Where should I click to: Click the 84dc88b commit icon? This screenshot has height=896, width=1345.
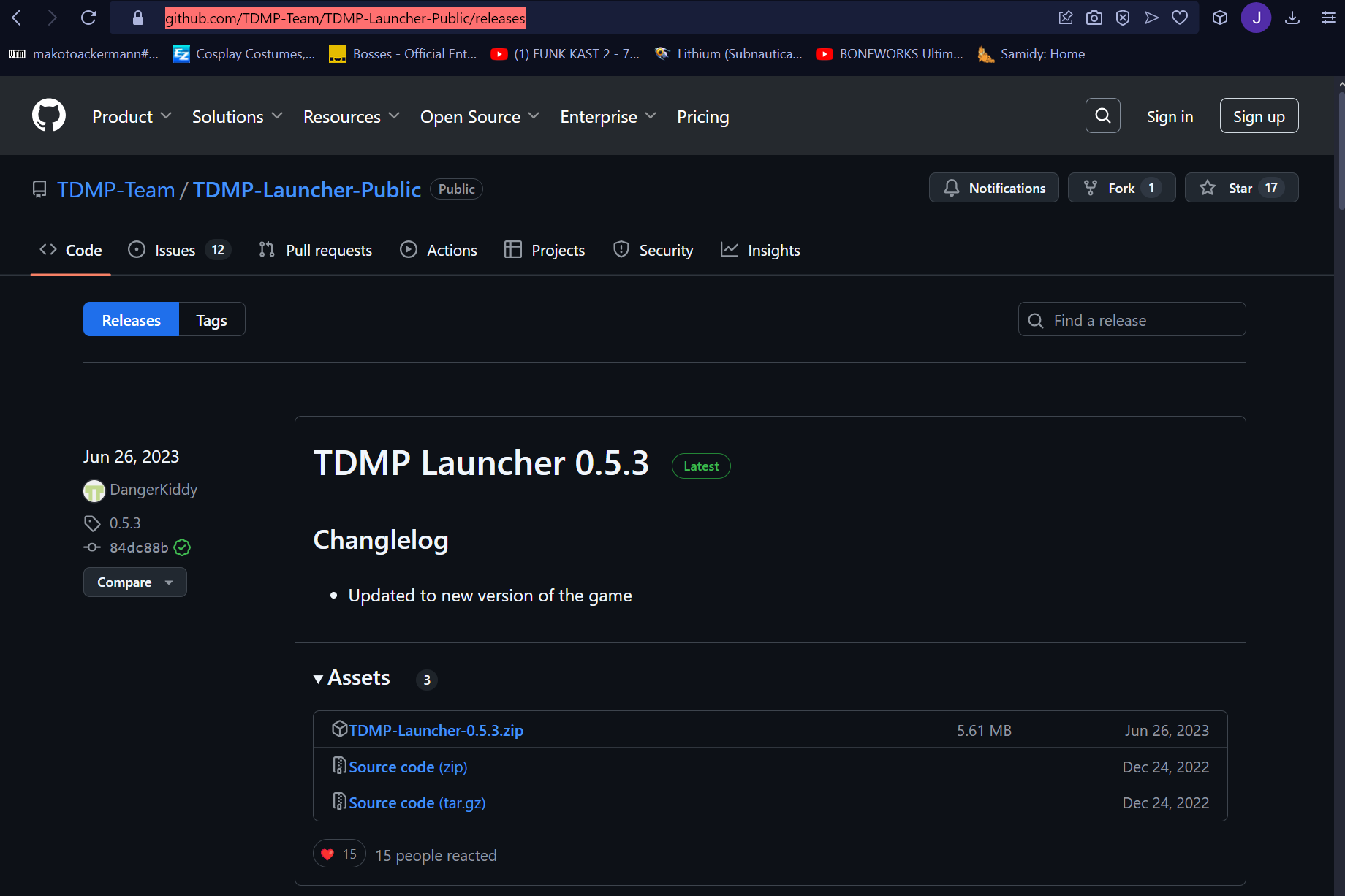(x=92, y=547)
